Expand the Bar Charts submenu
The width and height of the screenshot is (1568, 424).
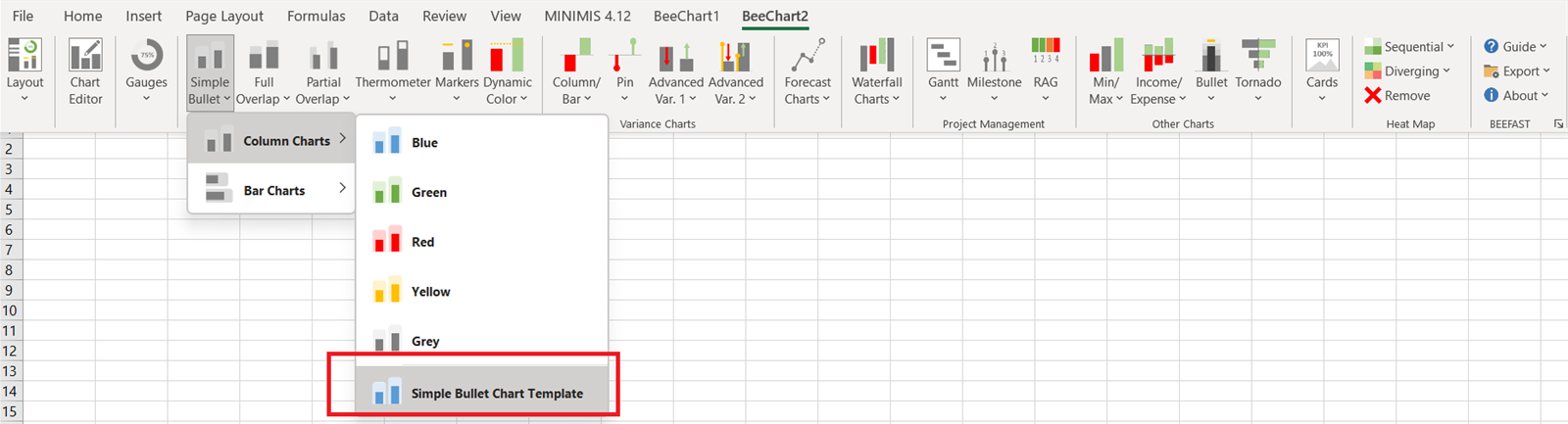pyautogui.click(x=273, y=190)
